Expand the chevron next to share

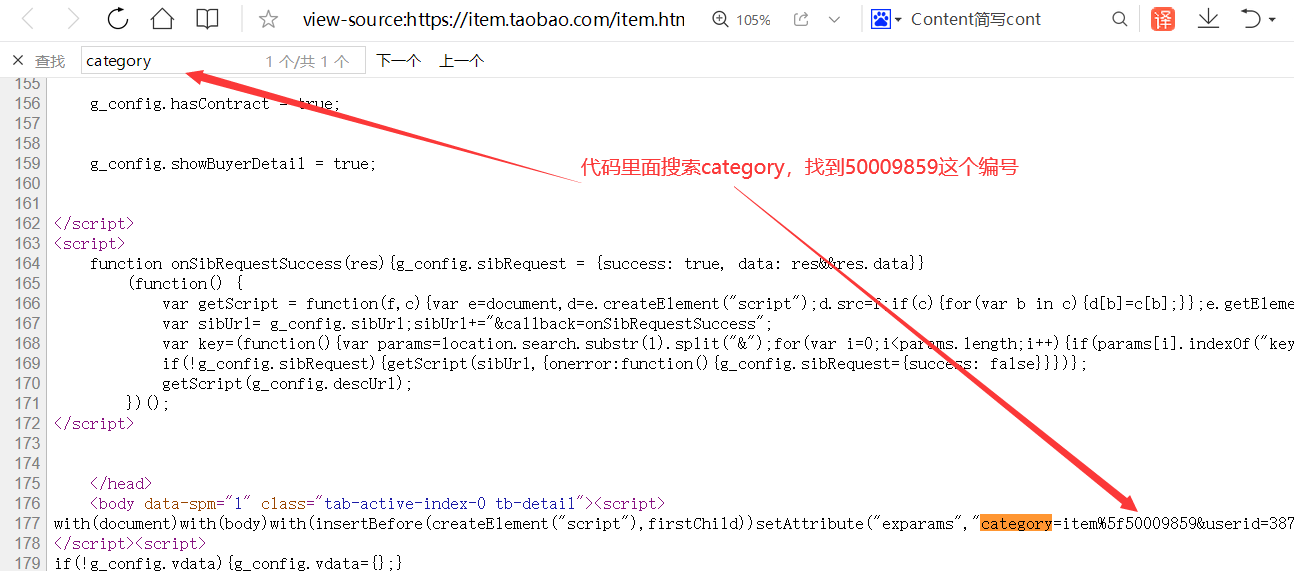pyautogui.click(x=836, y=20)
